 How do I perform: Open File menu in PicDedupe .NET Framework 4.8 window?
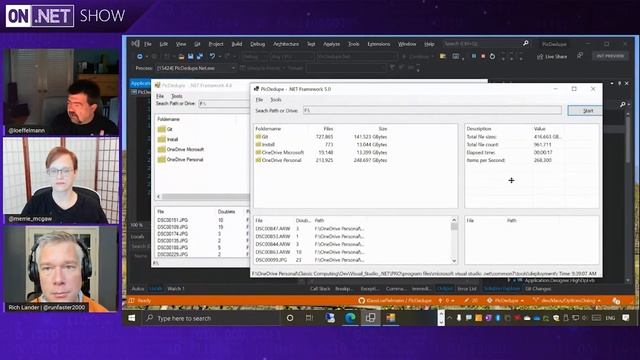pos(160,96)
